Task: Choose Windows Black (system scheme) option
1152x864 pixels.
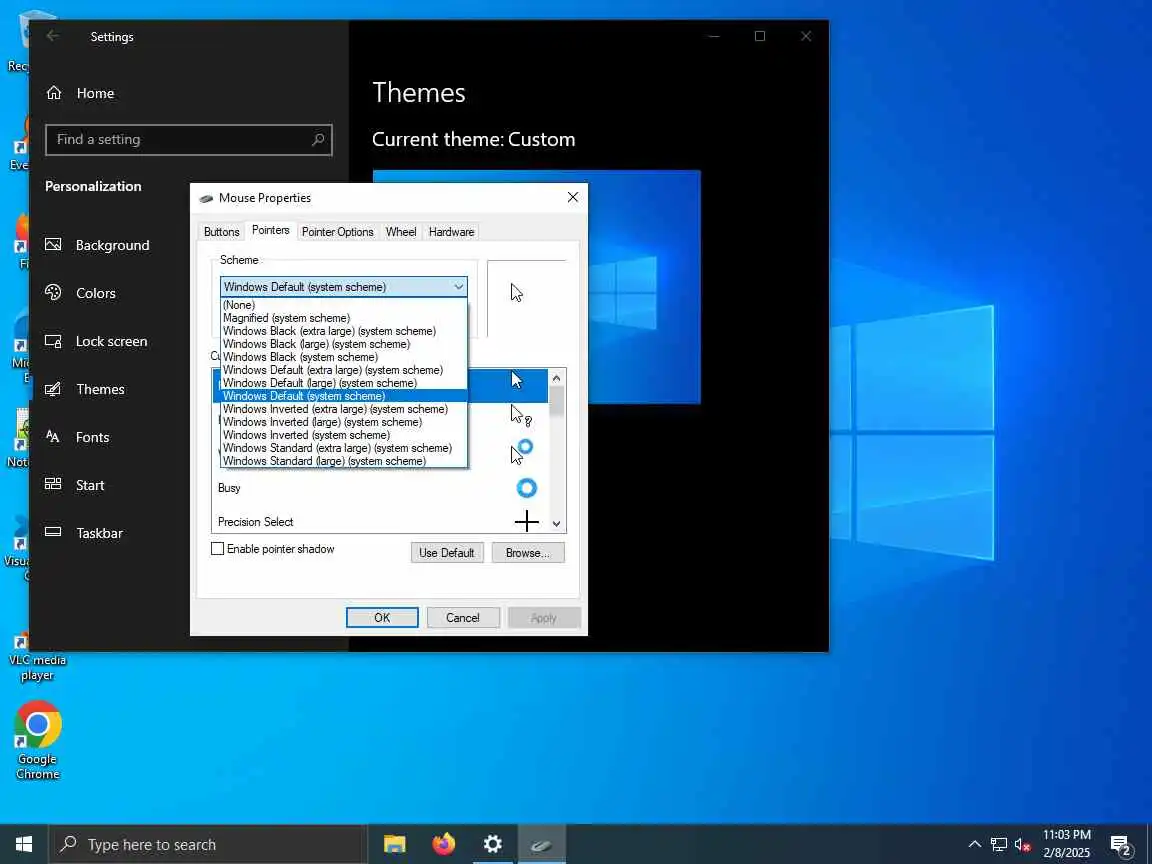Action: coord(344,357)
